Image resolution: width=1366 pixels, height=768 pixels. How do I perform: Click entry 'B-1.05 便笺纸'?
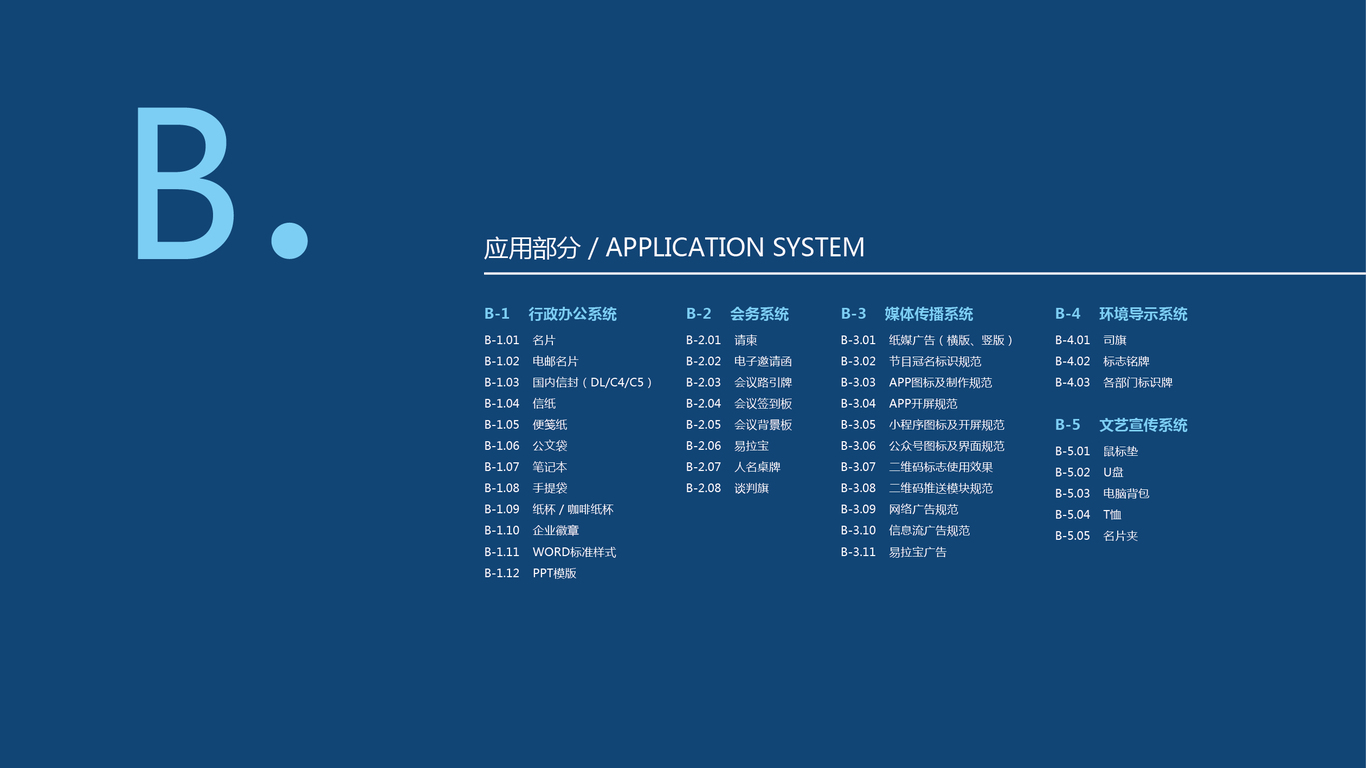pyautogui.click(x=526, y=425)
